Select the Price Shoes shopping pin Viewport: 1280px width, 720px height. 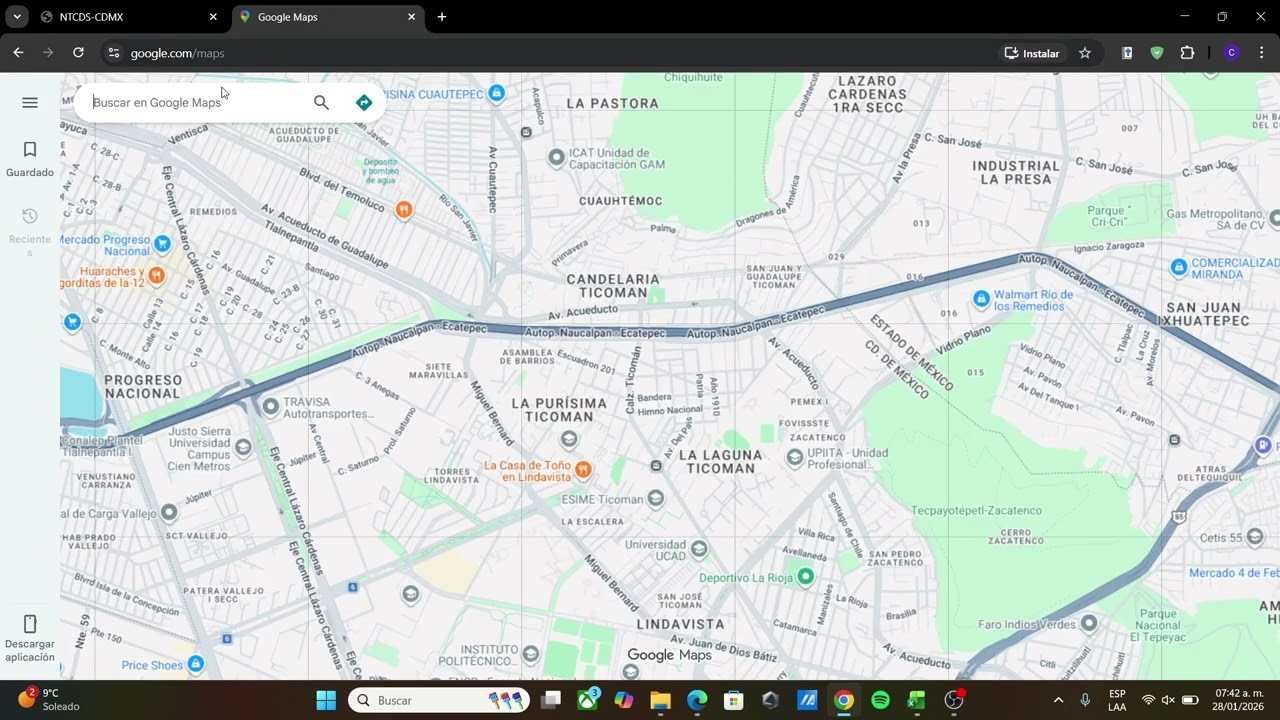click(196, 664)
